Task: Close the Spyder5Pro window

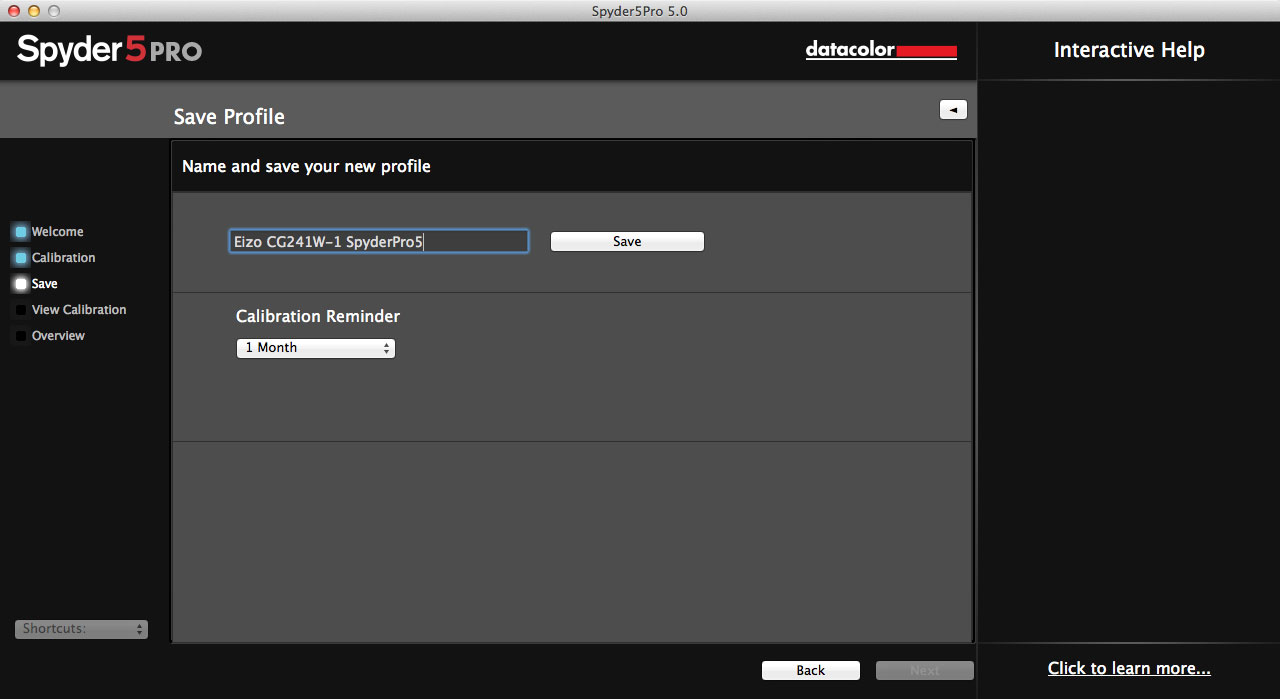Action: click(13, 11)
